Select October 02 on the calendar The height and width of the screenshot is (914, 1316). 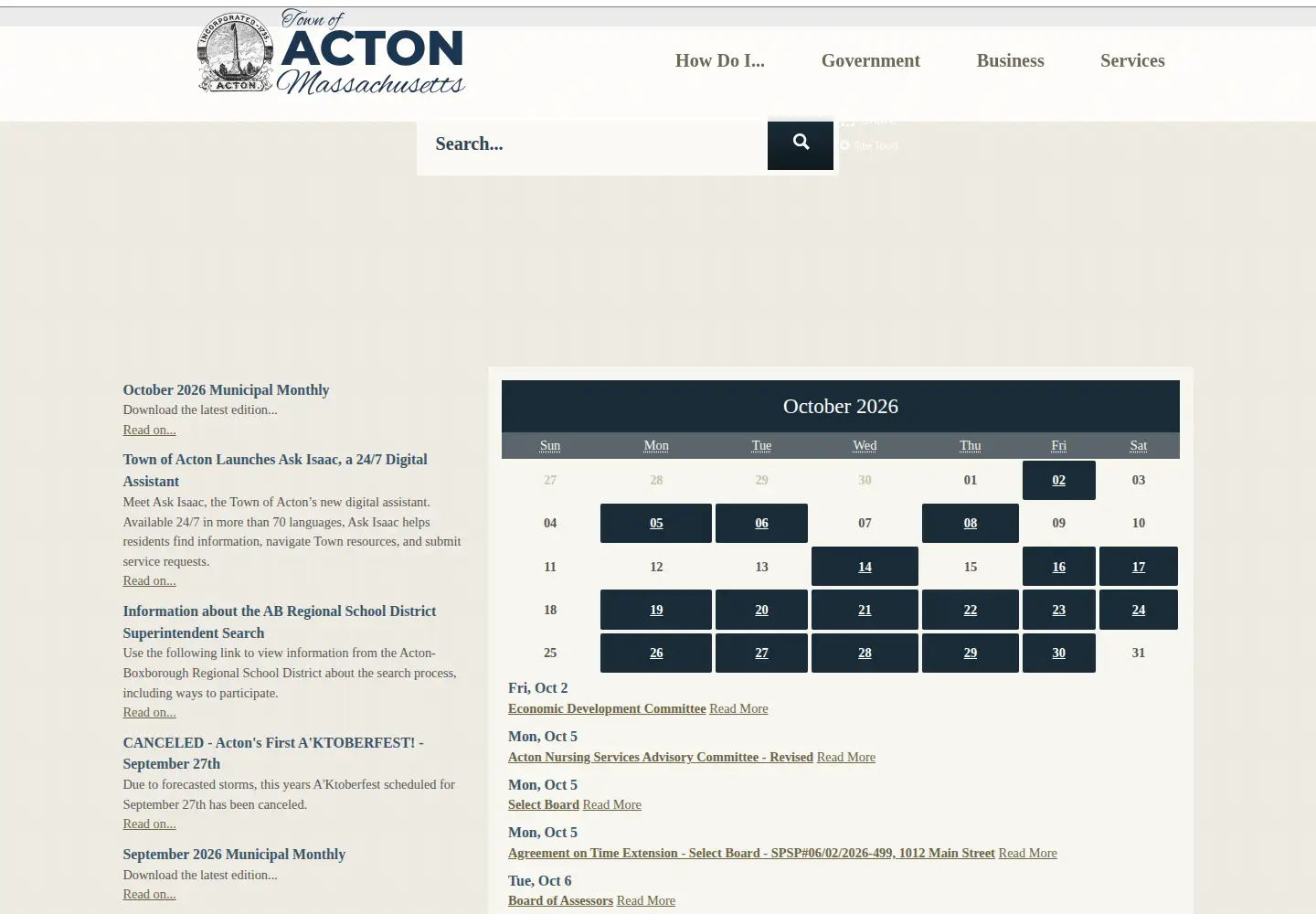click(x=1059, y=480)
